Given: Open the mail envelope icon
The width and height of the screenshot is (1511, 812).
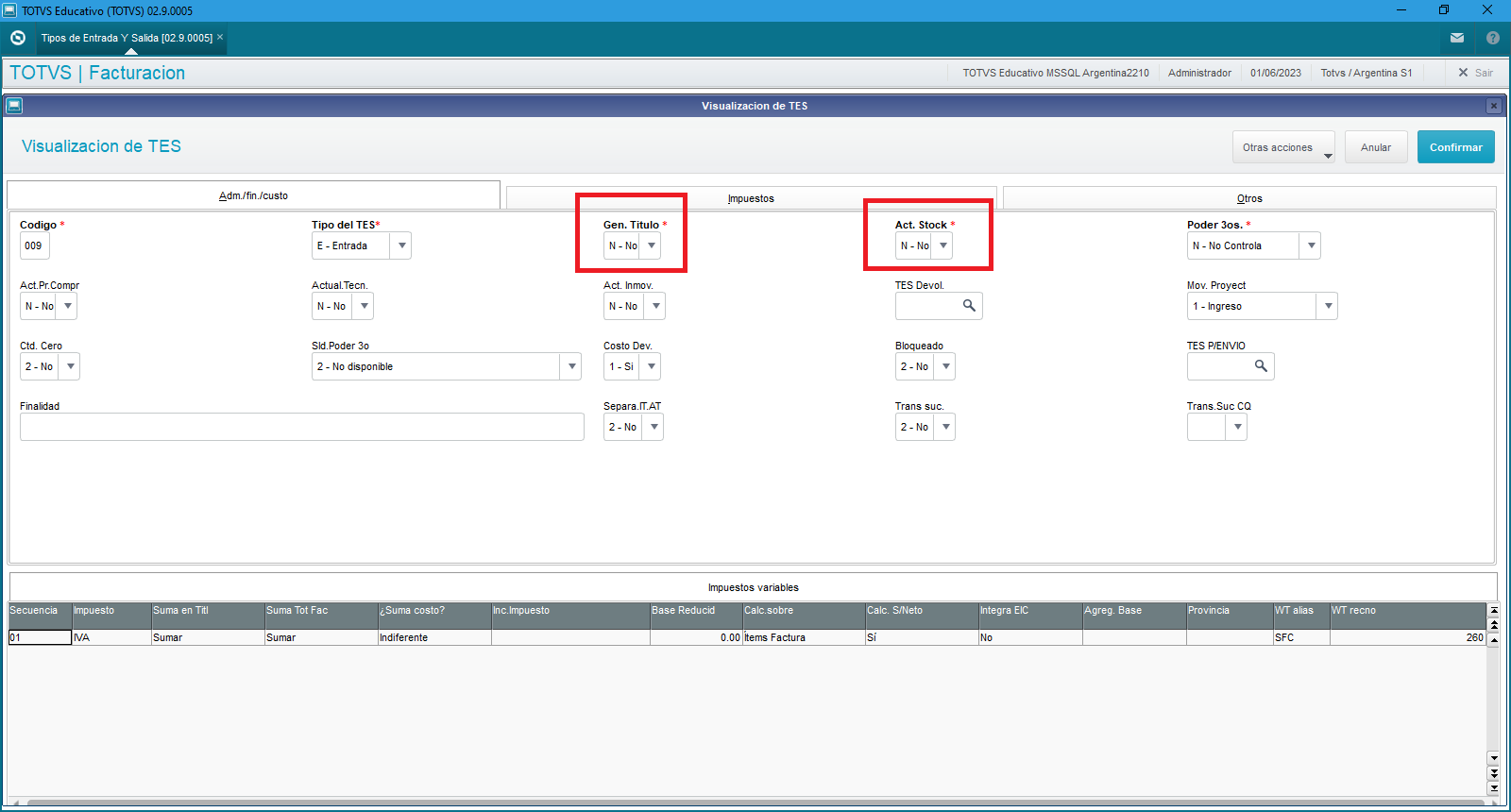Looking at the screenshot, I should (1457, 38).
